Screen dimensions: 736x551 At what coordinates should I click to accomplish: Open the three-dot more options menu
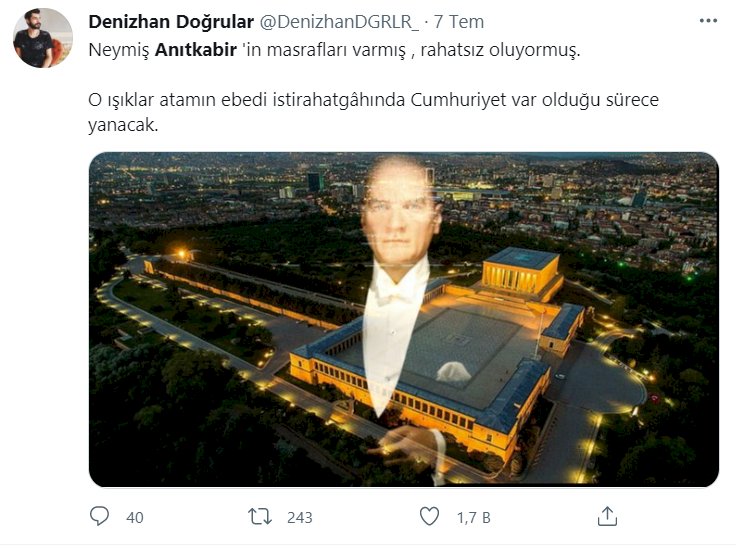click(x=708, y=21)
